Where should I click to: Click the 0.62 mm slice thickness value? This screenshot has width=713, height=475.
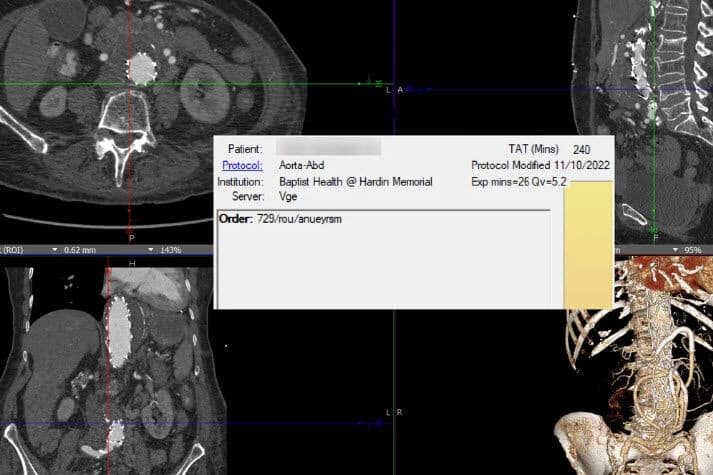pos(80,250)
